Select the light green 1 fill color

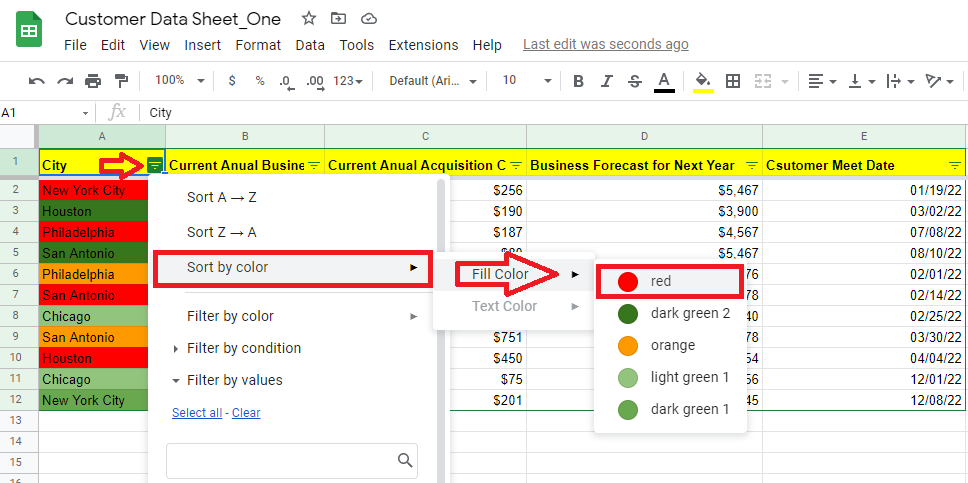[670, 377]
